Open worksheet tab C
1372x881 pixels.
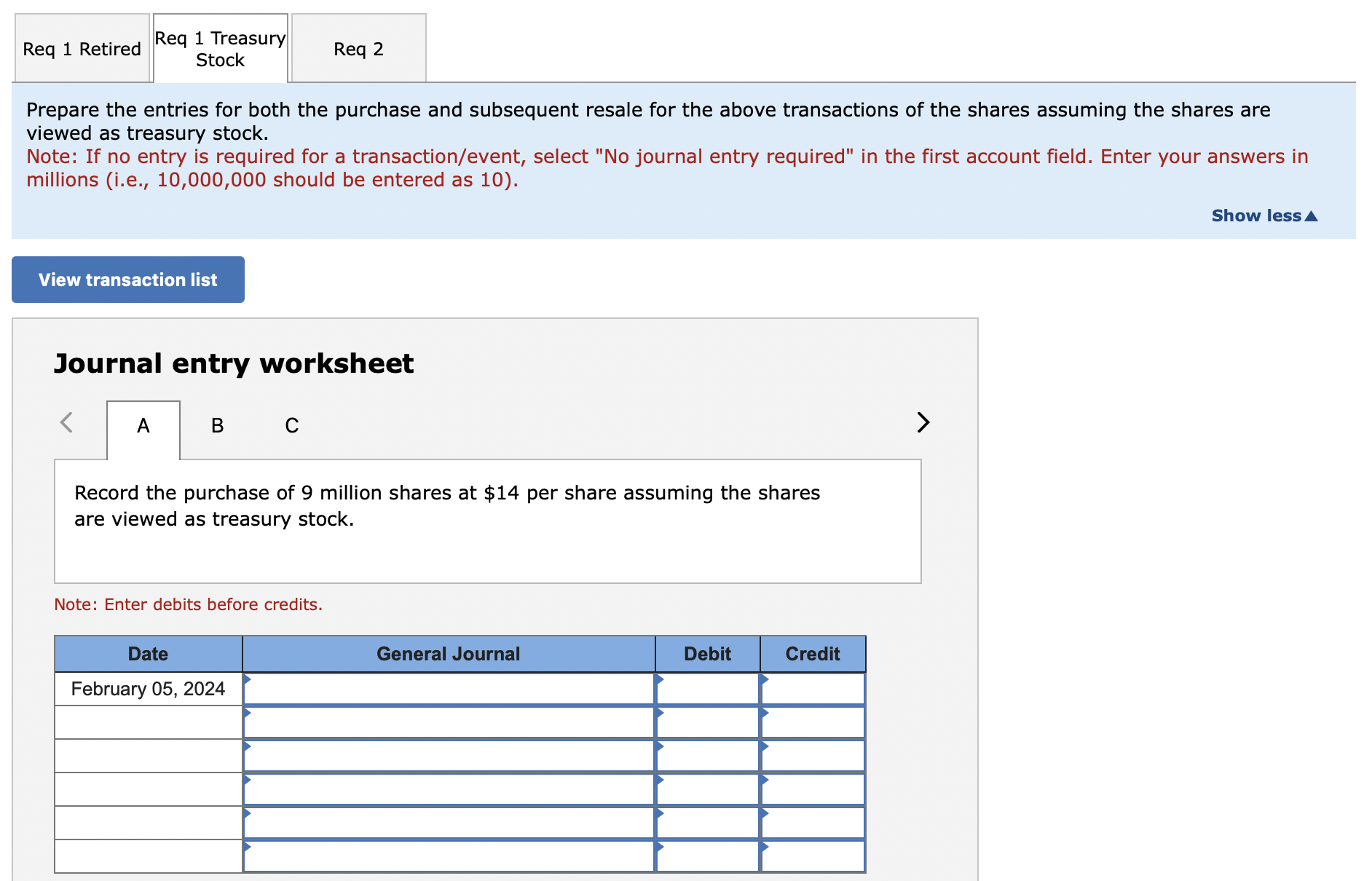tap(291, 425)
